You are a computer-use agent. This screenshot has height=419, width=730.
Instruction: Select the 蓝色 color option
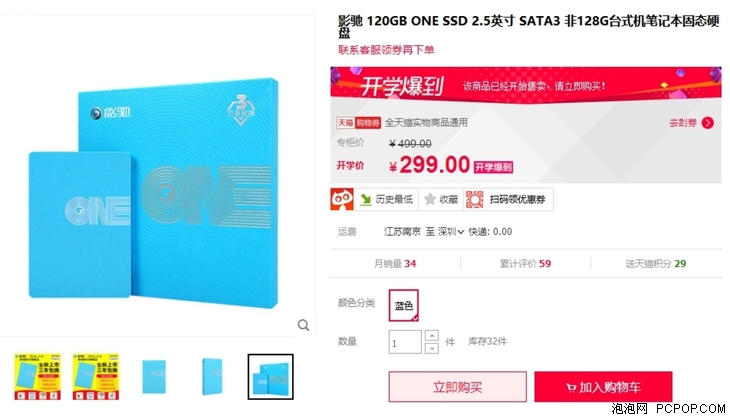click(x=404, y=305)
